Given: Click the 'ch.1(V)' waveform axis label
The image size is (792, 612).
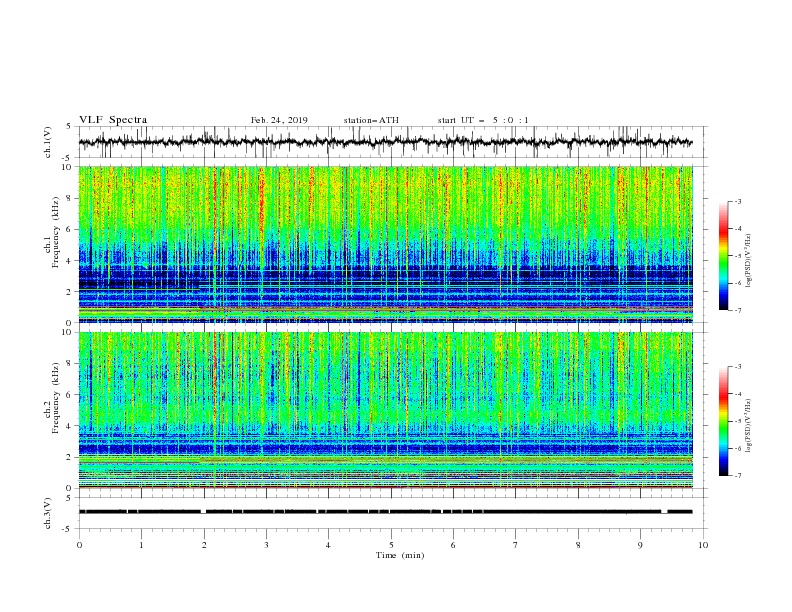Looking at the screenshot, I should click(x=48, y=142).
